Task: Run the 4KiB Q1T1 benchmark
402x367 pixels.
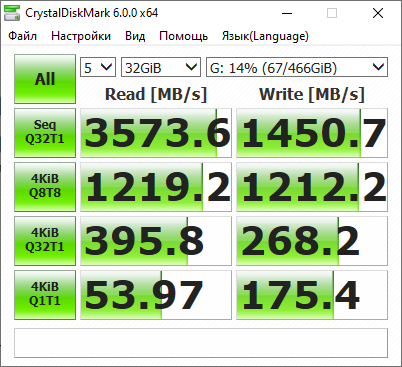Action: pyautogui.click(x=45, y=295)
